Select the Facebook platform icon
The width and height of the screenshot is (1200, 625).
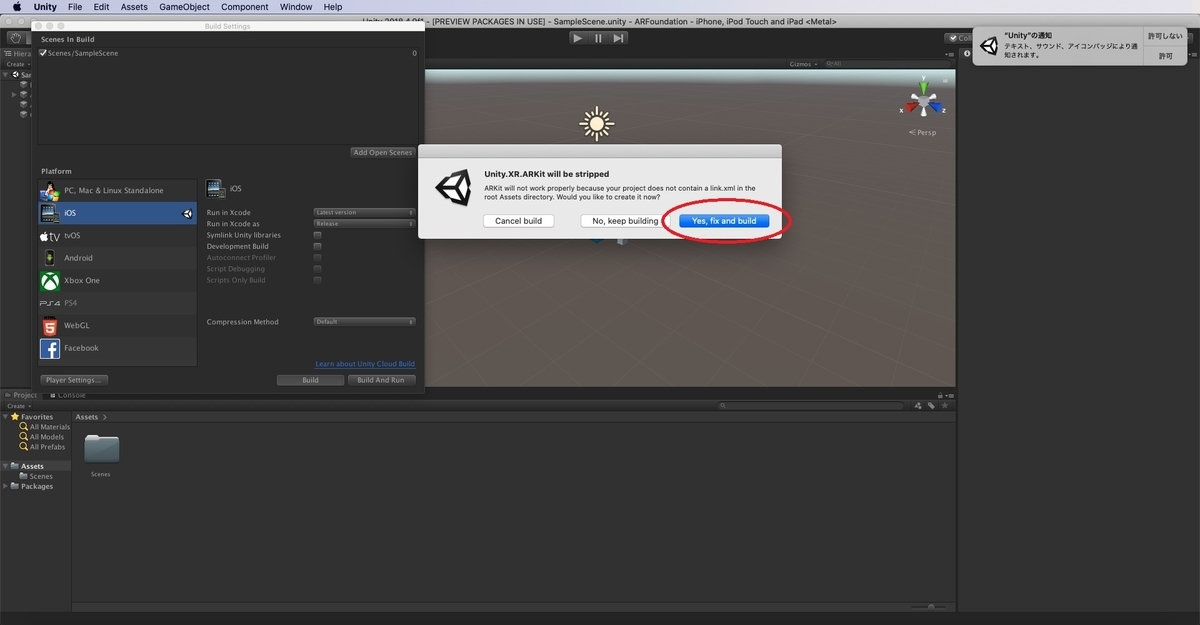(x=49, y=348)
